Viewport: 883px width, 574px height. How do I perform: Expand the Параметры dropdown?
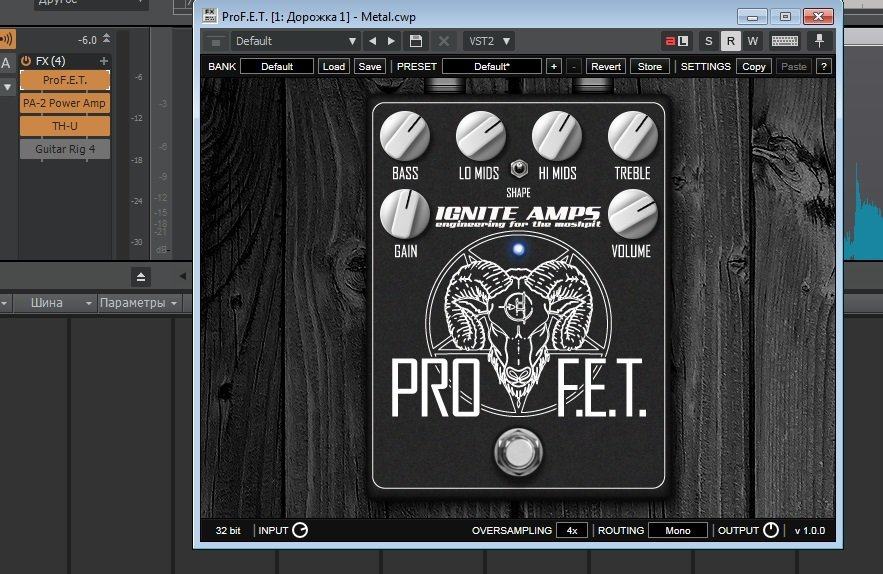pyautogui.click(x=140, y=303)
